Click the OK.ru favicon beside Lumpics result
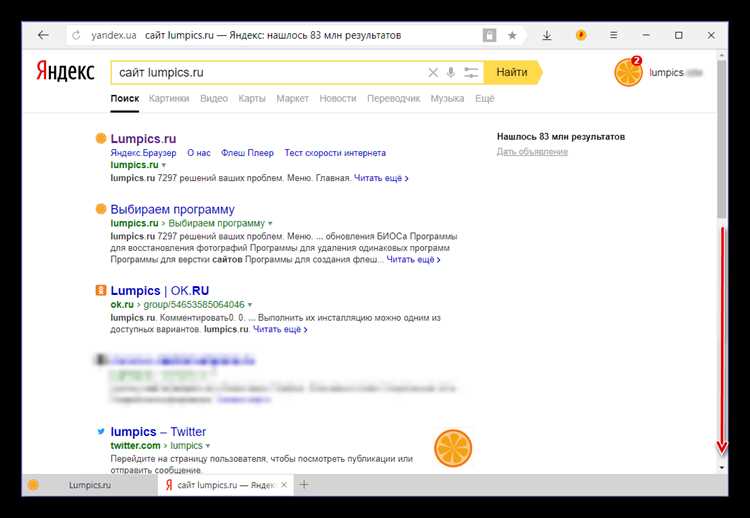Image resolution: width=750 pixels, height=518 pixels. (100, 290)
